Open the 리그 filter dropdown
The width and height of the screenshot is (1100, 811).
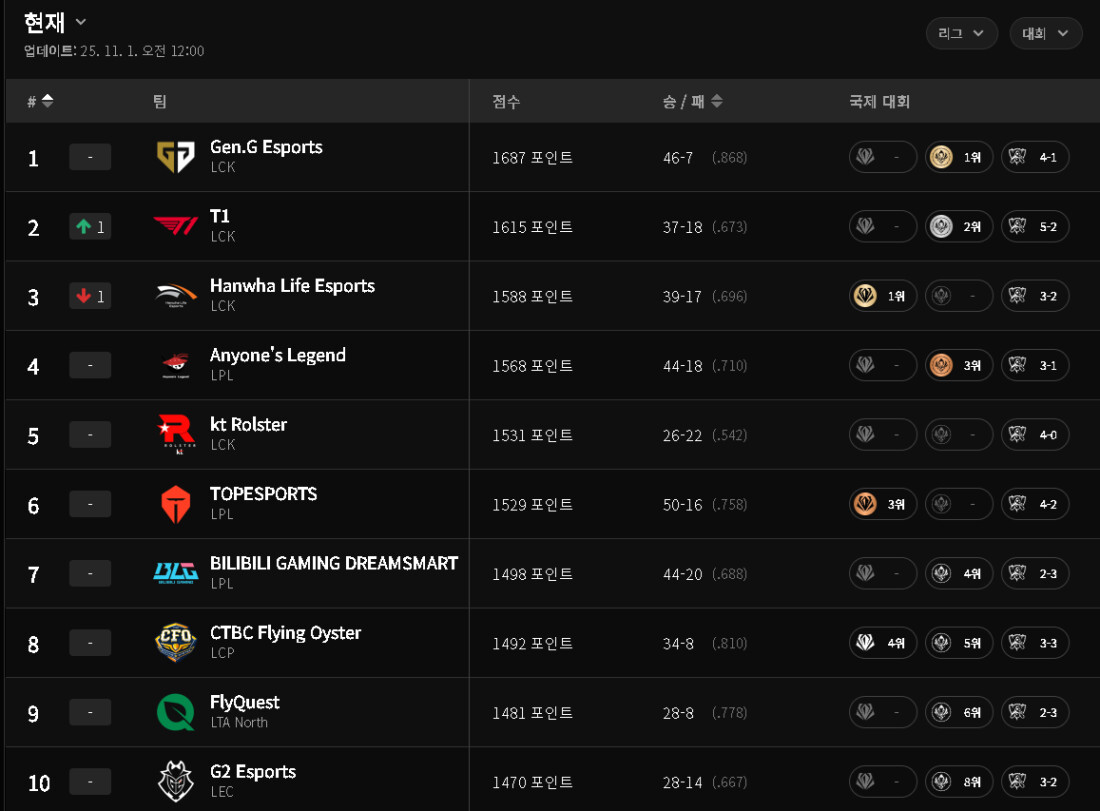[961, 33]
